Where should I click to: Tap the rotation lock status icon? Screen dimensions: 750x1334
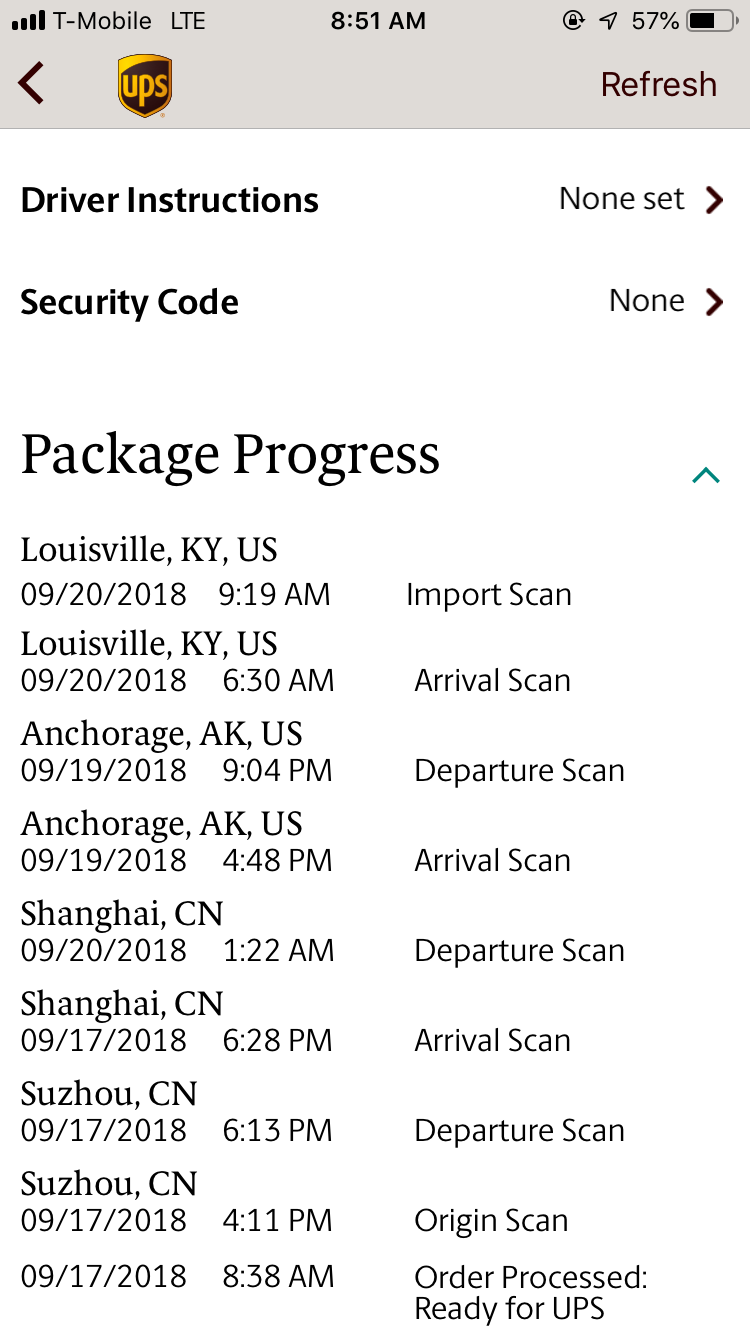pos(574,21)
